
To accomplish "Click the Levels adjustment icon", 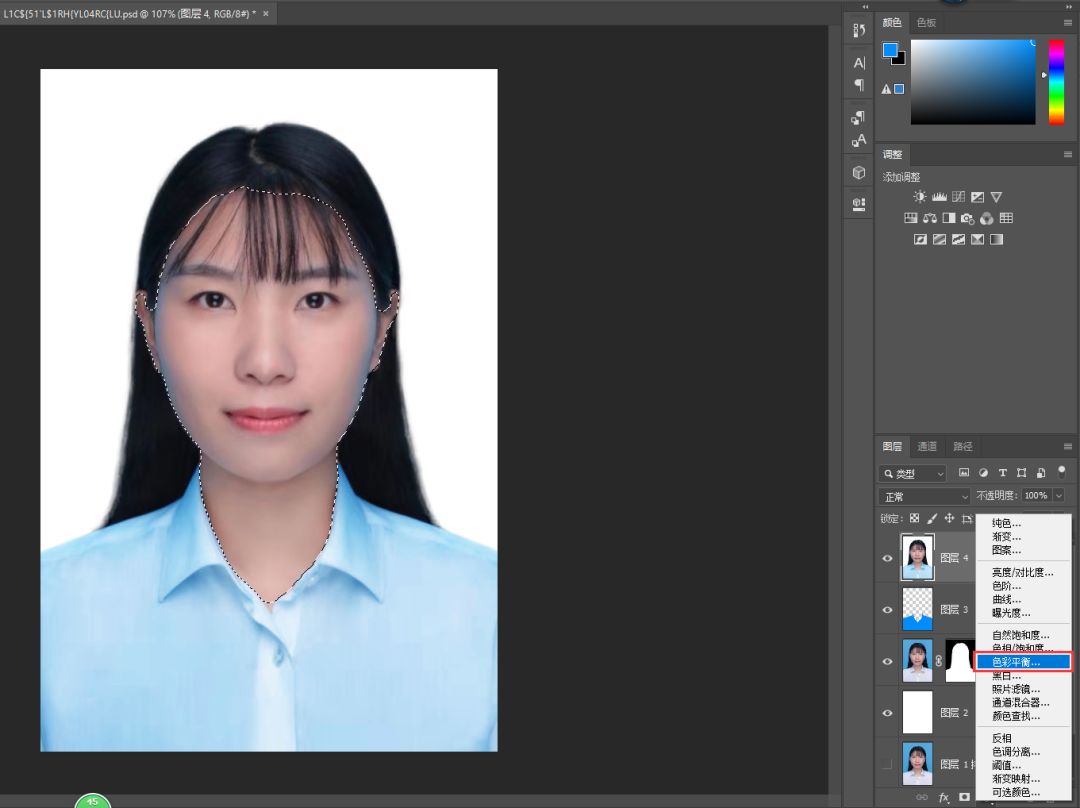I will pyautogui.click(x=939, y=197).
